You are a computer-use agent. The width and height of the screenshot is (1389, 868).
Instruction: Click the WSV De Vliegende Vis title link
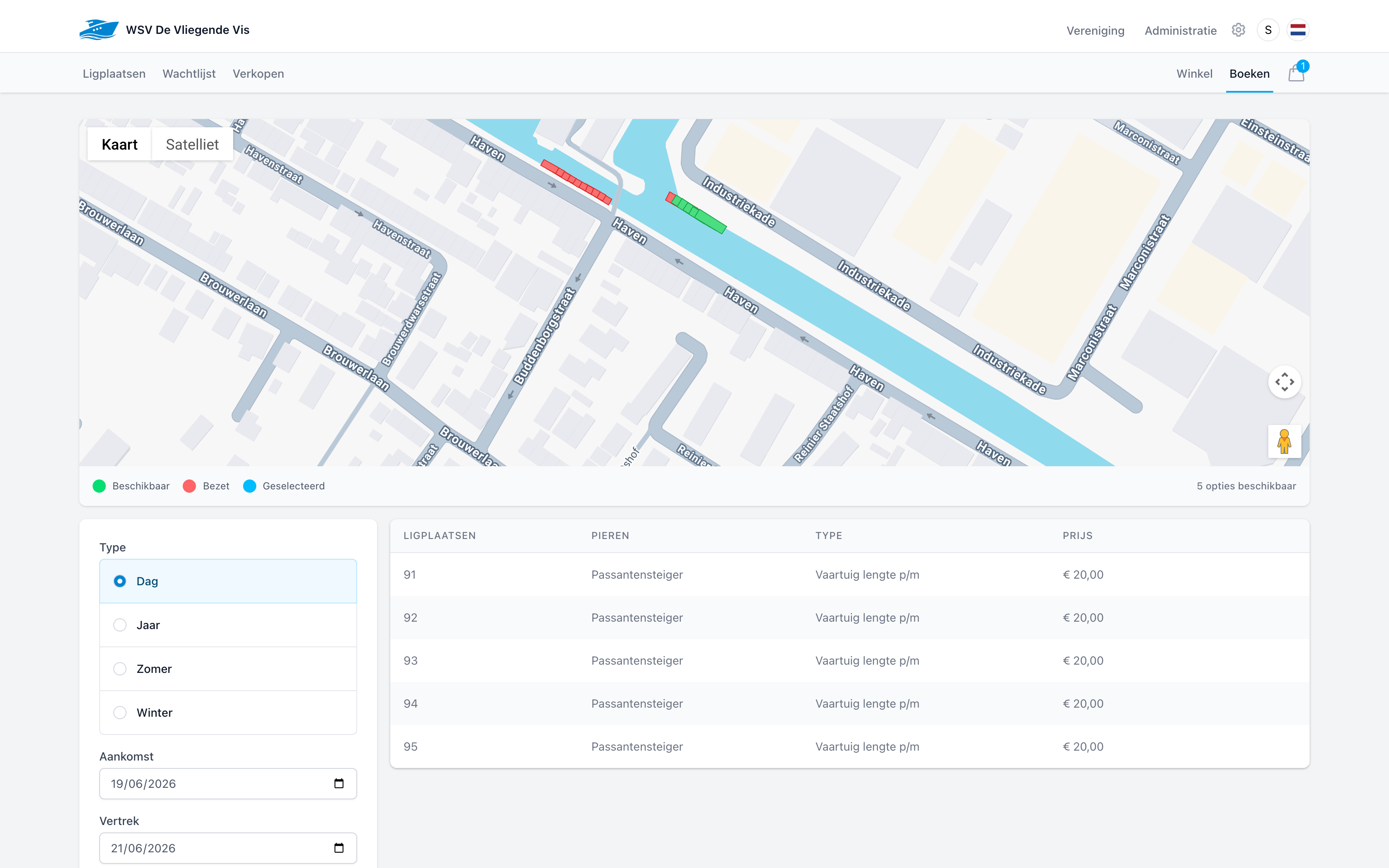pos(188,30)
